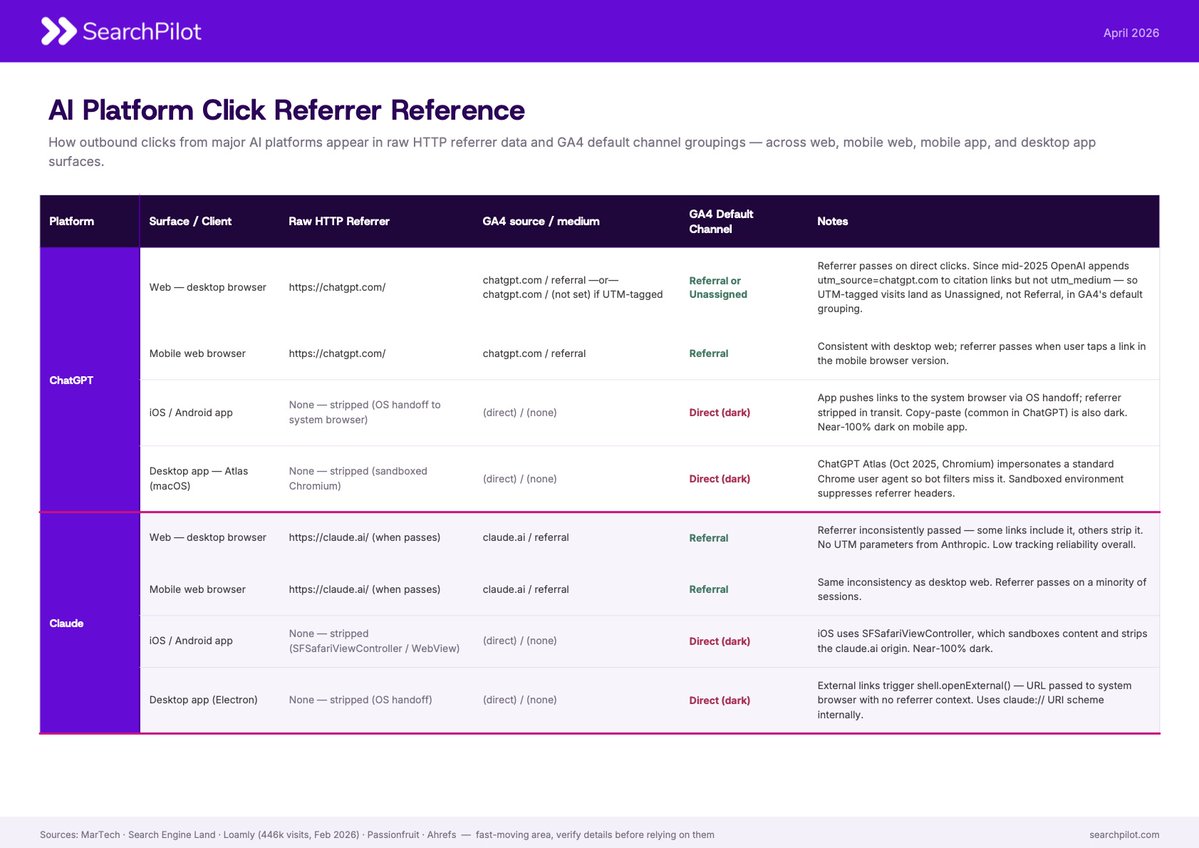The width and height of the screenshot is (1199, 848).
Task: Click 'chatgpt.com / (not set) if UTM-tagged' cell
Action: (573, 288)
